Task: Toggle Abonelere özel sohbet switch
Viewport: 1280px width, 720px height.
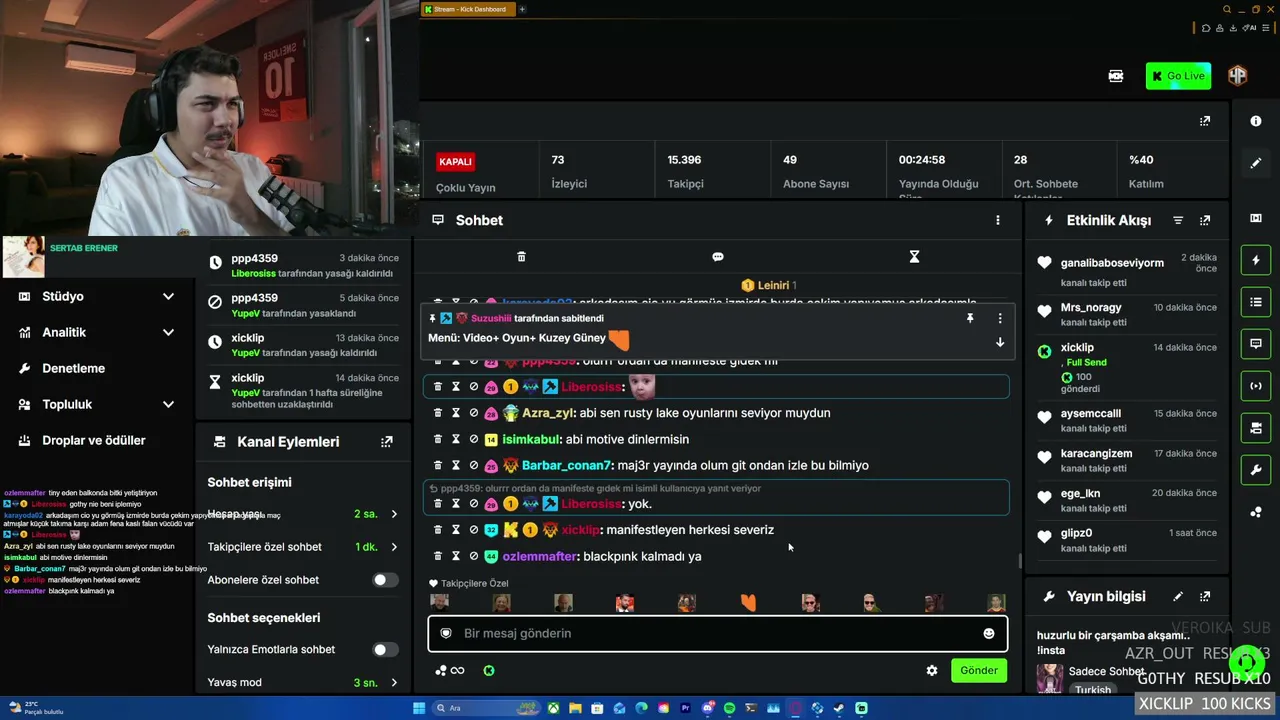Action: tap(384, 580)
